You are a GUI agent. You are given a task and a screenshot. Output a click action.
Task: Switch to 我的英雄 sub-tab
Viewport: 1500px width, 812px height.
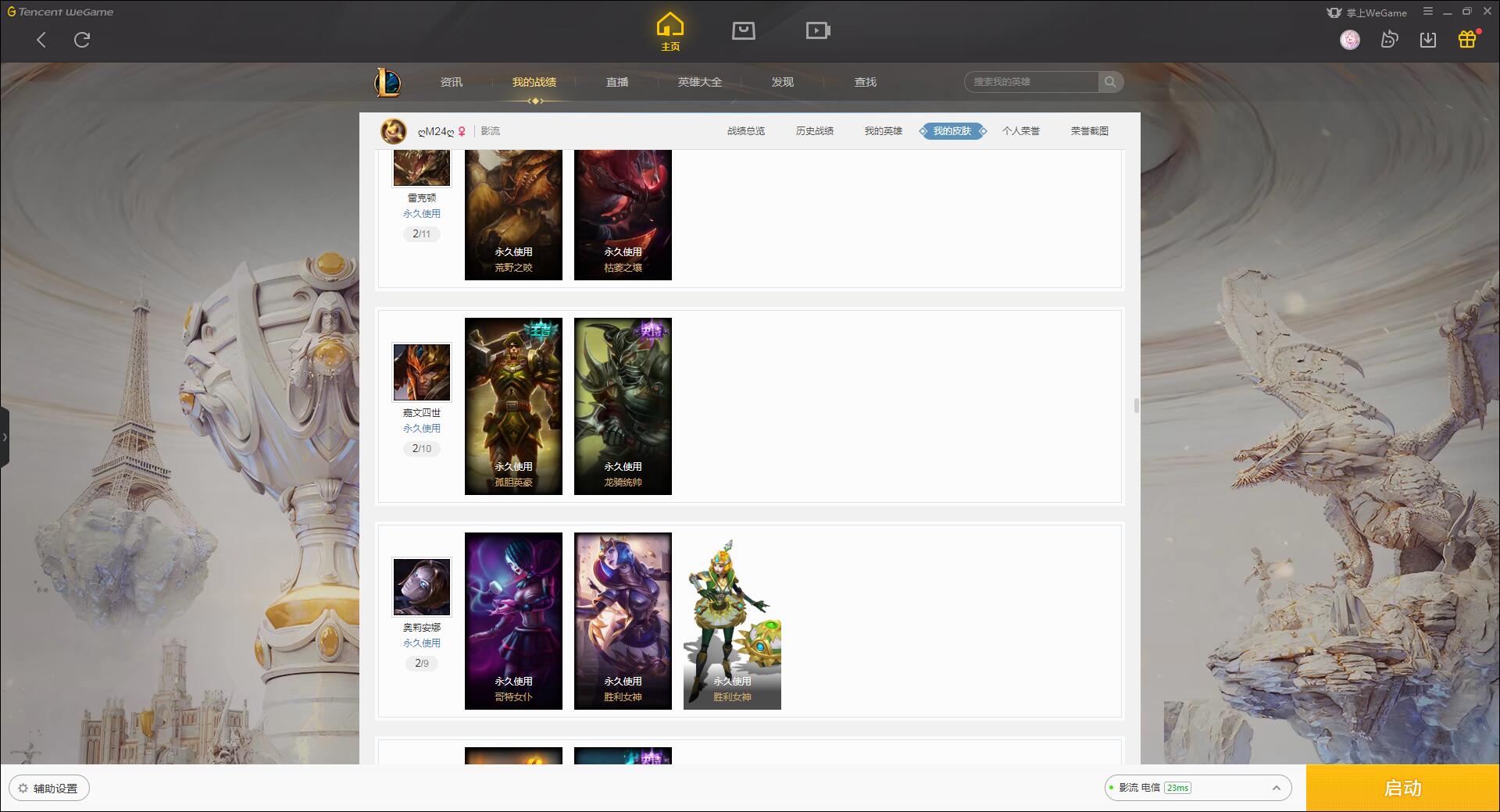[884, 131]
